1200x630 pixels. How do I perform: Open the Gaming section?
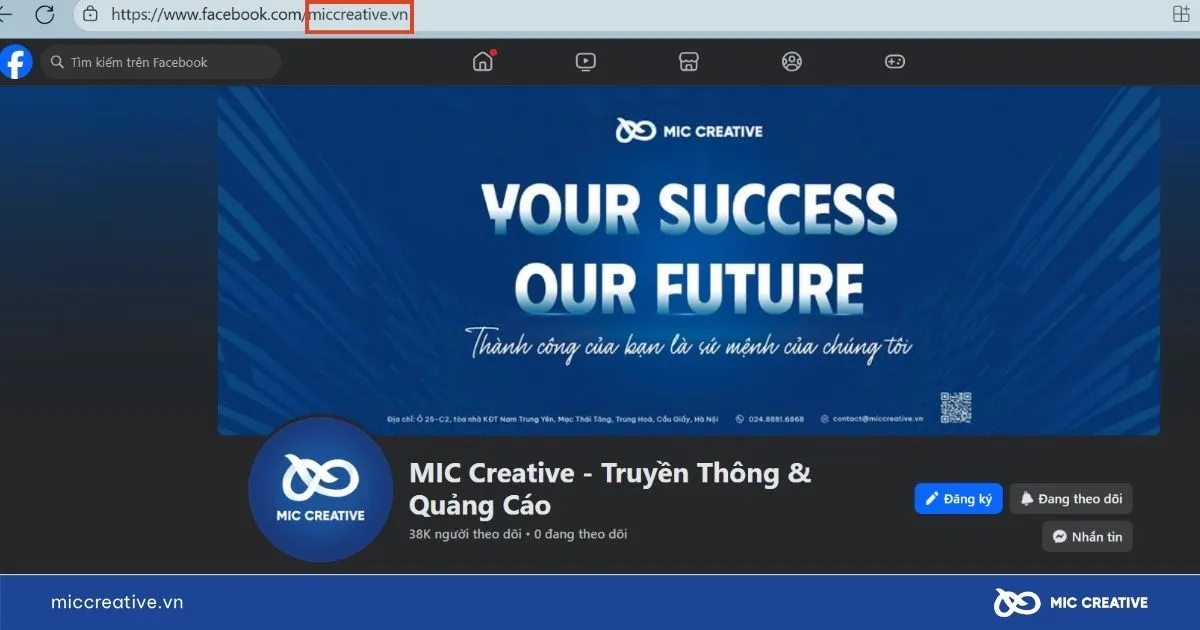click(x=894, y=61)
